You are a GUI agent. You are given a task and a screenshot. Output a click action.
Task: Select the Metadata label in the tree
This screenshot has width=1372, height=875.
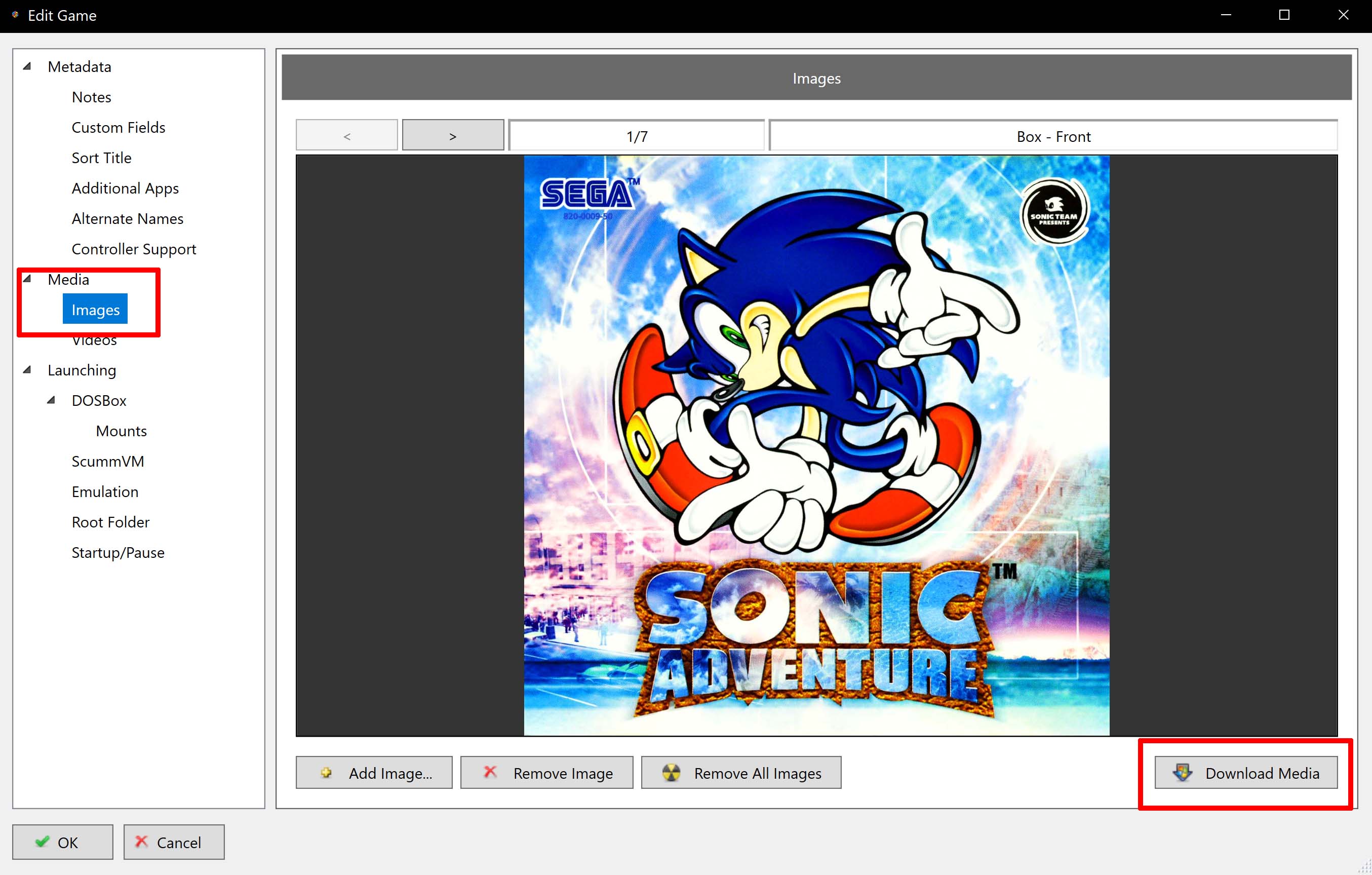pos(79,67)
